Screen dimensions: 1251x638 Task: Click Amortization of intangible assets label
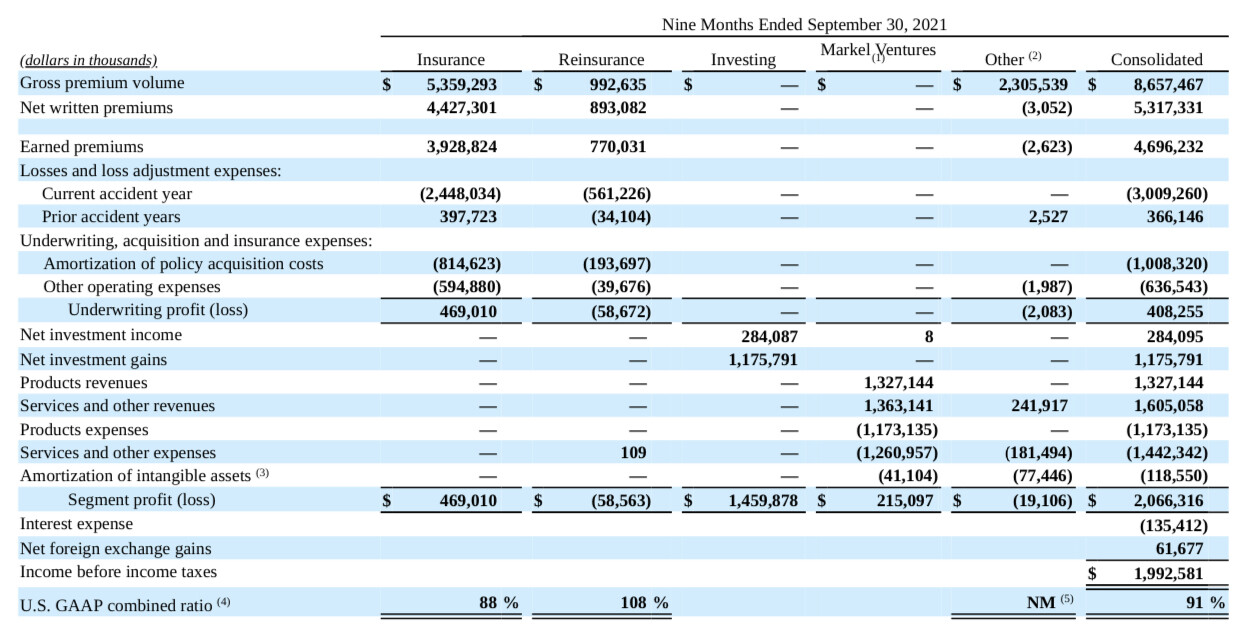(145, 476)
